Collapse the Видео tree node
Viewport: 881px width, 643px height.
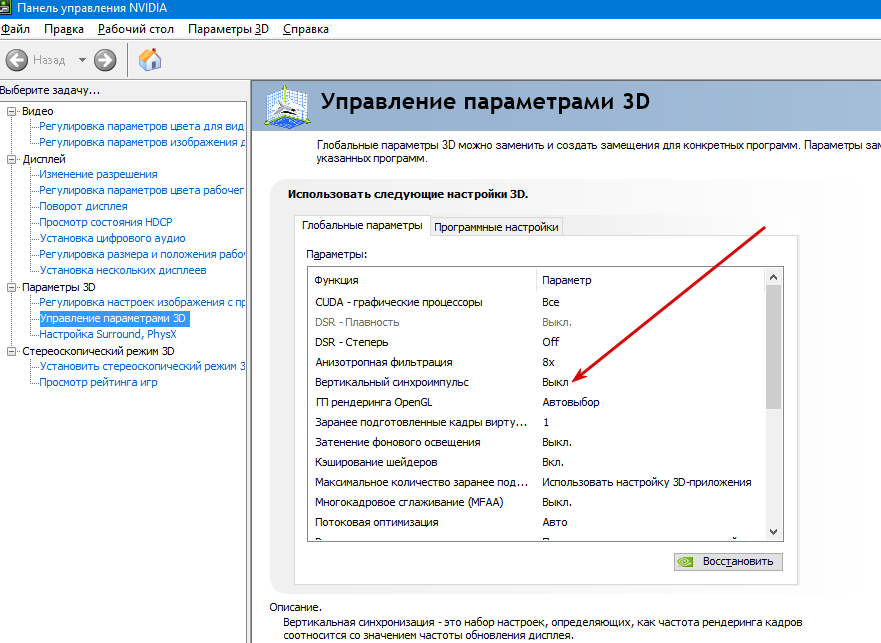click(x=11, y=111)
